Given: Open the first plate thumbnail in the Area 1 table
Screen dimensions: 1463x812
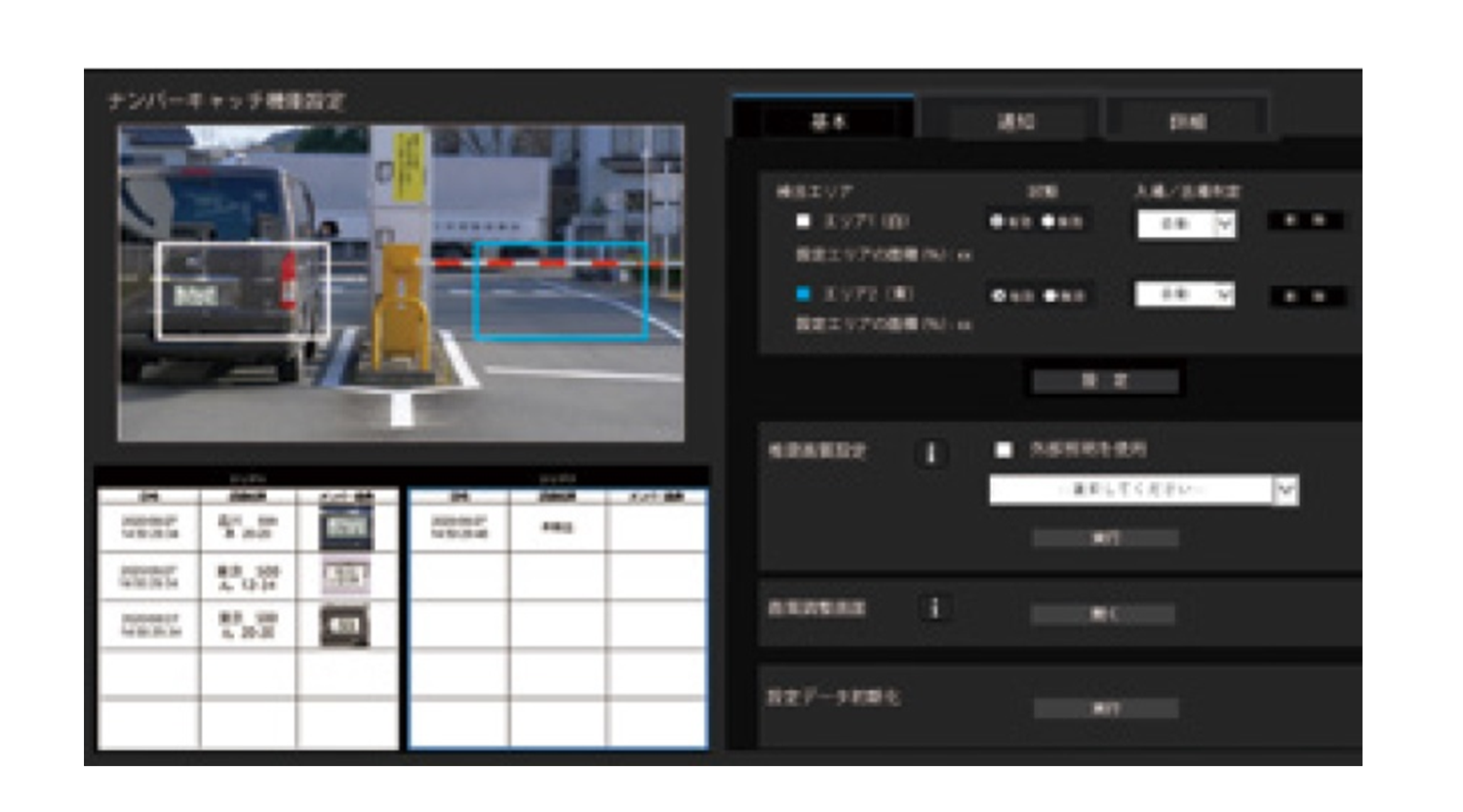Looking at the screenshot, I should 345,527.
